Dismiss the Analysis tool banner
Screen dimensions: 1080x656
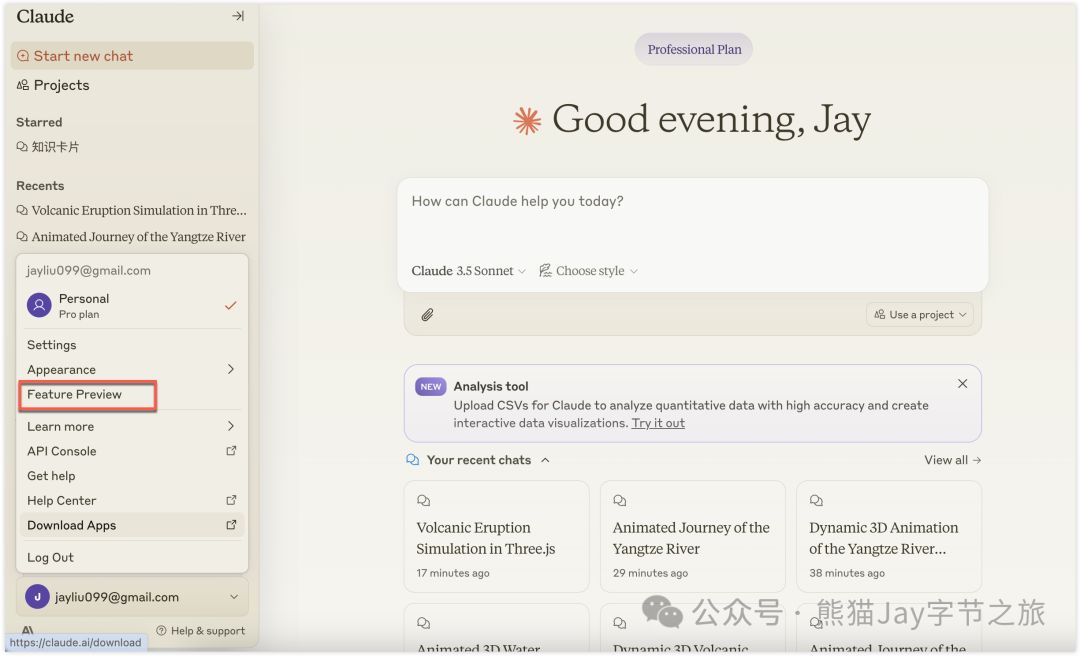962,384
